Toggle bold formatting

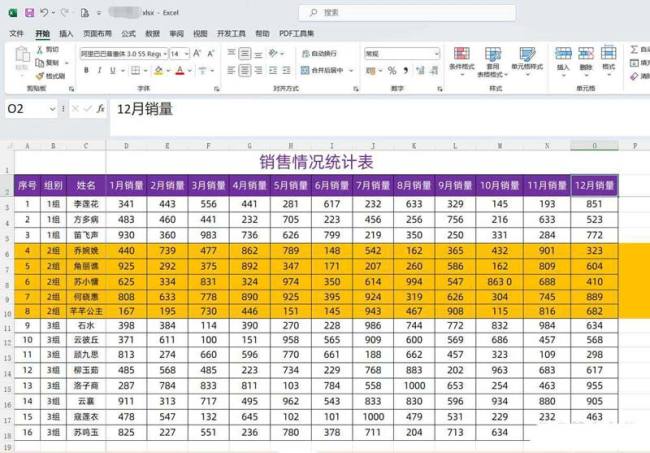point(86,70)
